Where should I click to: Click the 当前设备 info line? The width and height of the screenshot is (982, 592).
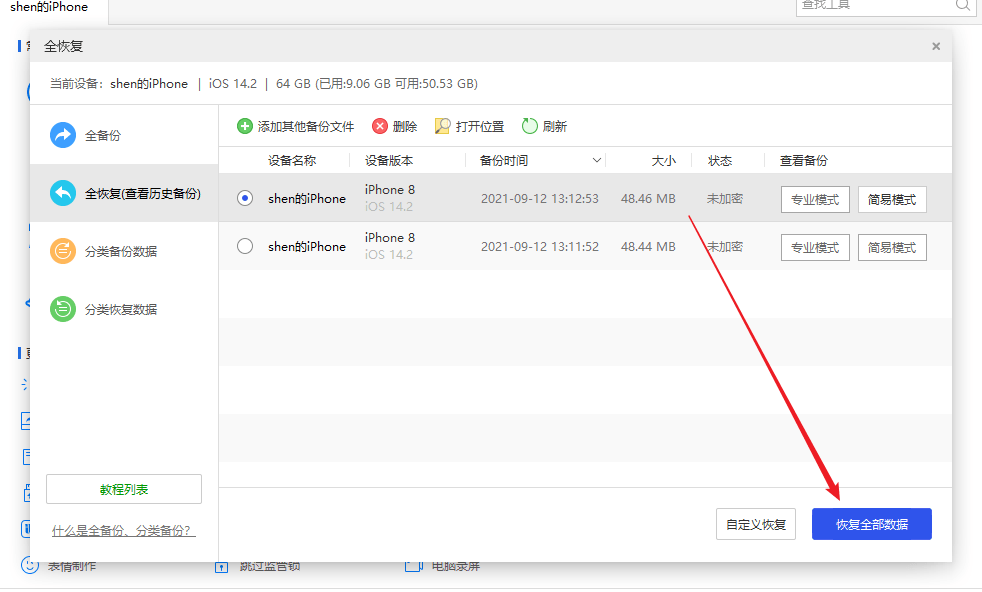[264, 83]
